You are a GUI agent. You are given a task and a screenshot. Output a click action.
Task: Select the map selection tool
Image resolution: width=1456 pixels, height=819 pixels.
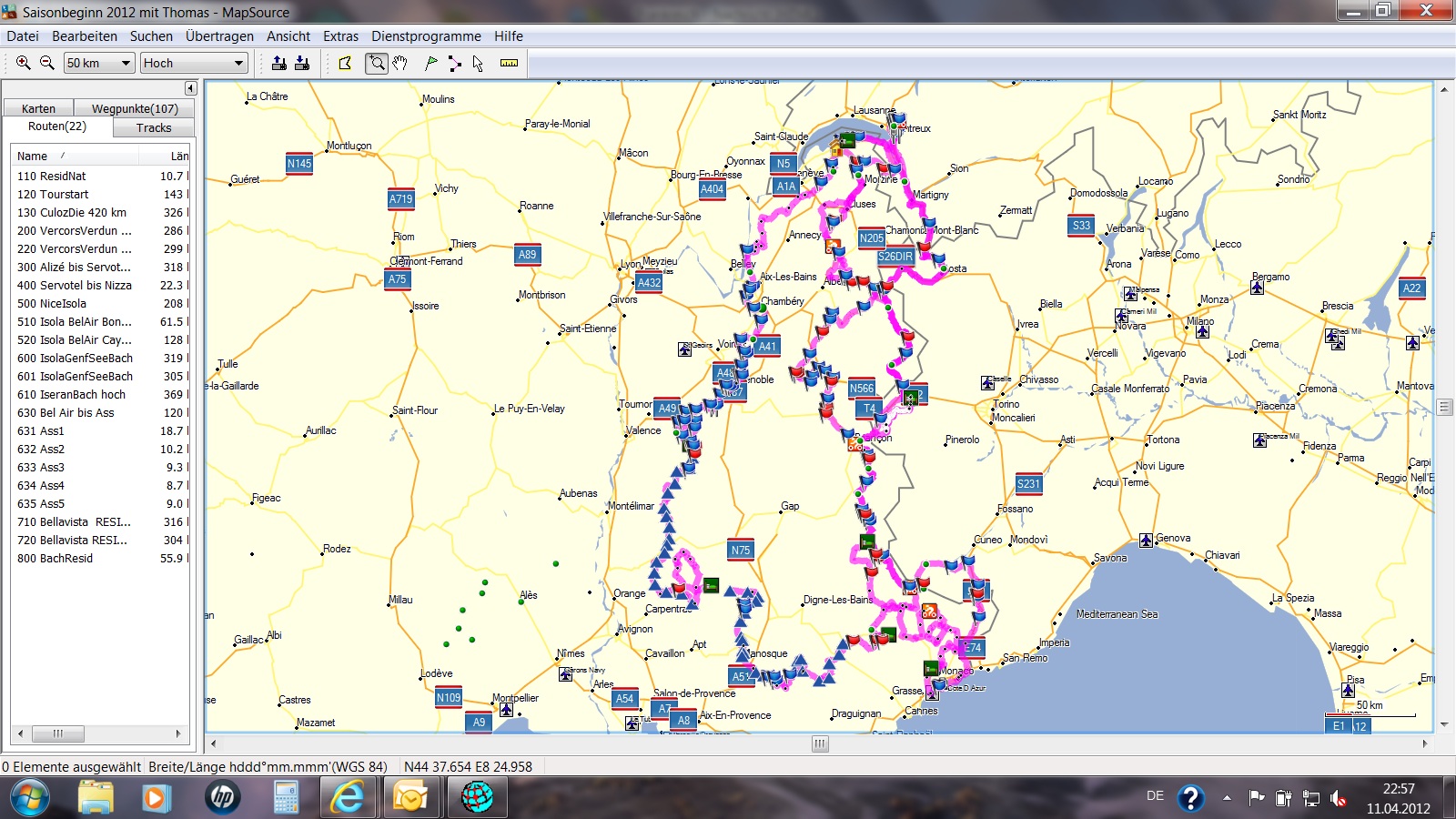point(345,63)
